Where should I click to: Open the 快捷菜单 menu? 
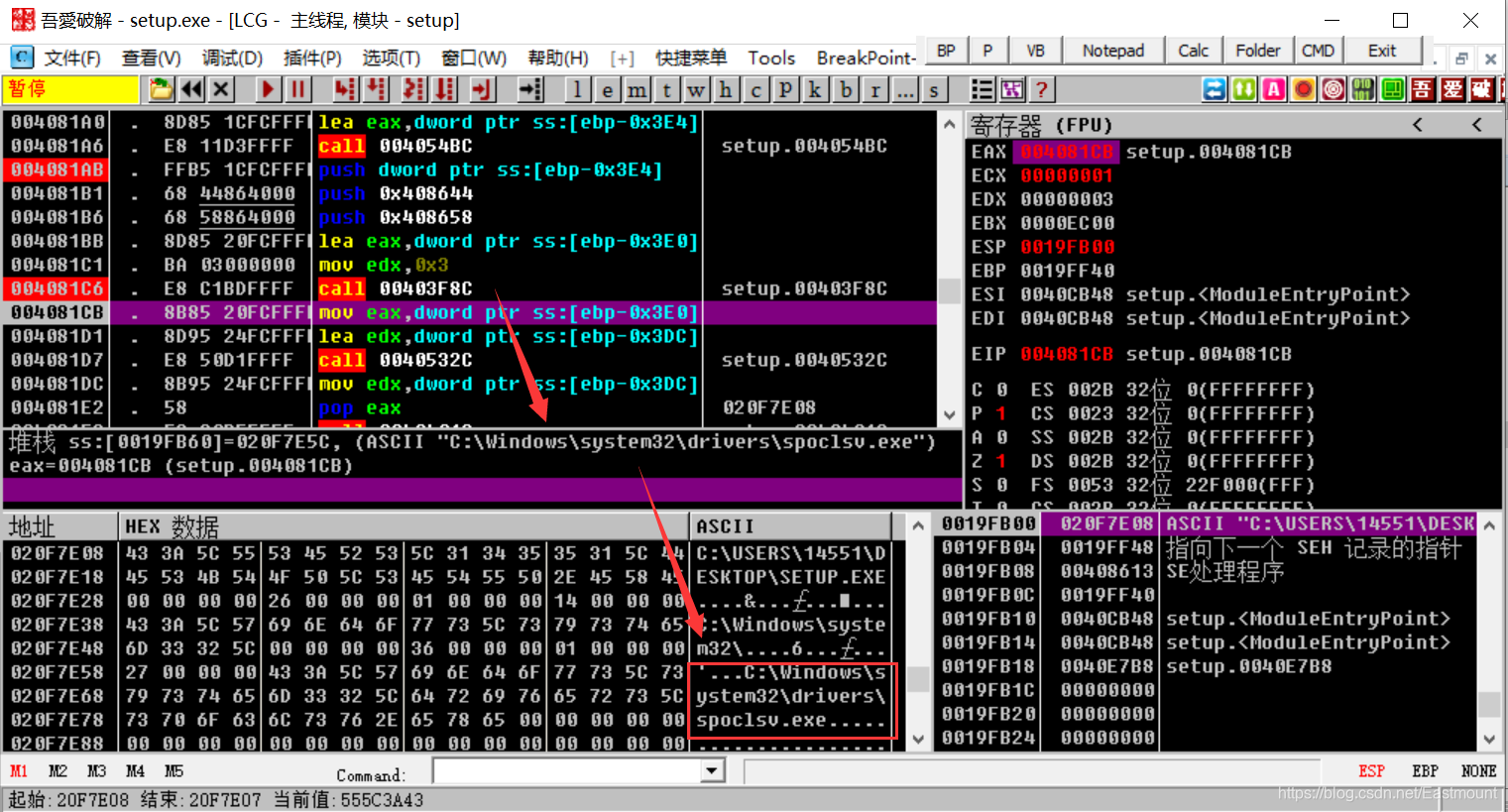[x=691, y=58]
